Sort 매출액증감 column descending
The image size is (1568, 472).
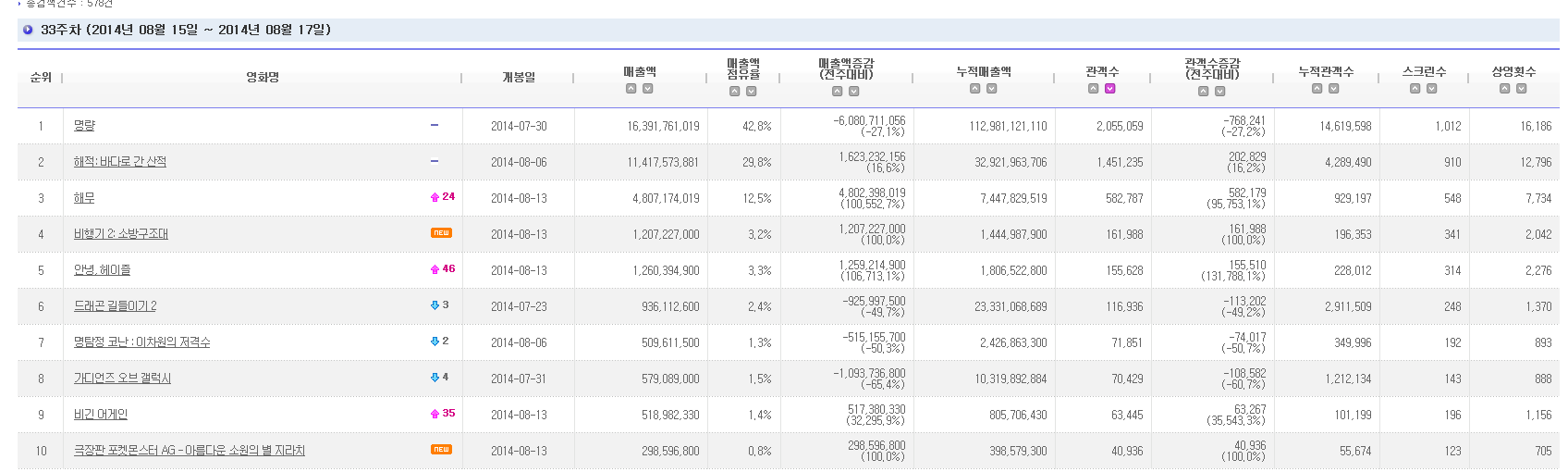tap(854, 92)
